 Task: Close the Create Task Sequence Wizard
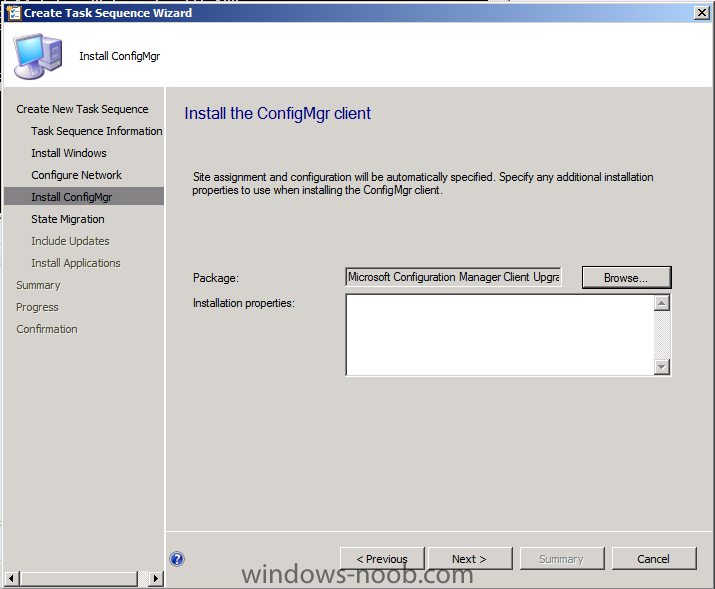[701, 13]
